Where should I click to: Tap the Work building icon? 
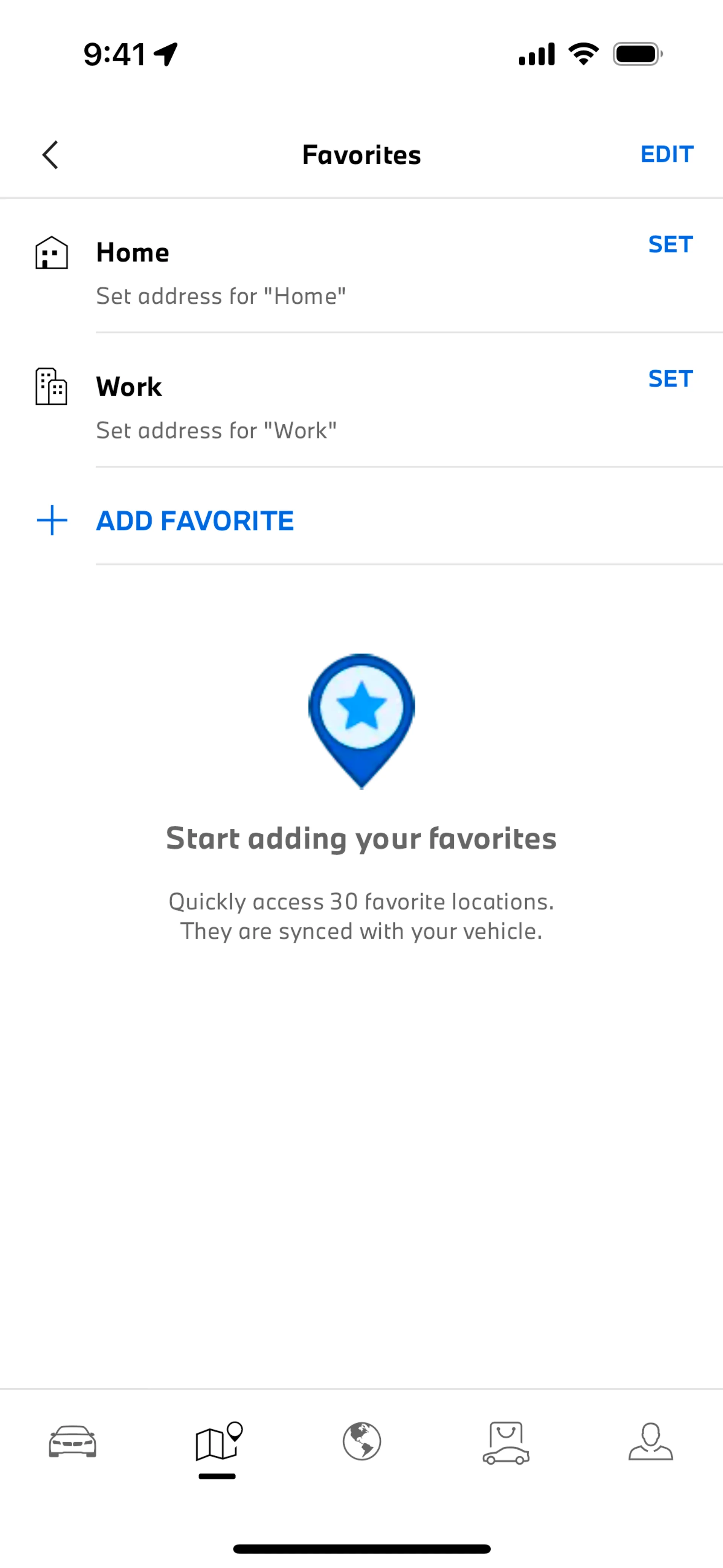(x=51, y=387)
